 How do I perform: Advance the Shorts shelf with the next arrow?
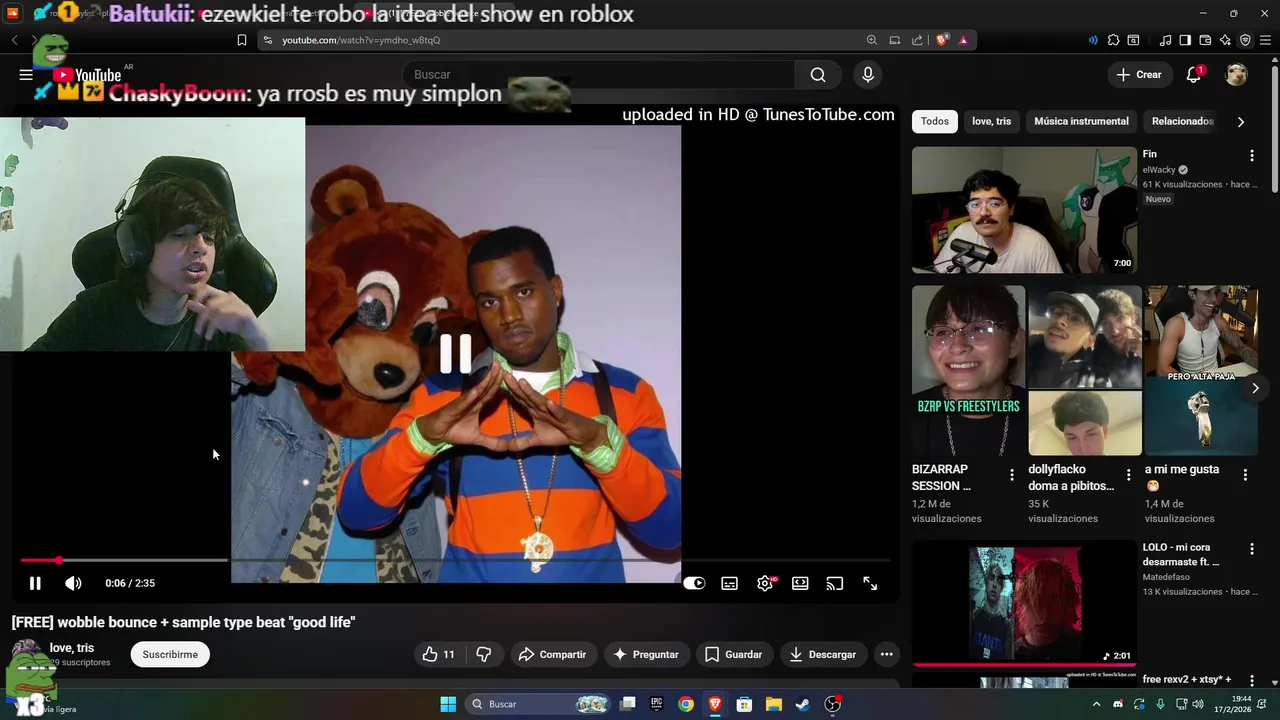(1255, 388)
